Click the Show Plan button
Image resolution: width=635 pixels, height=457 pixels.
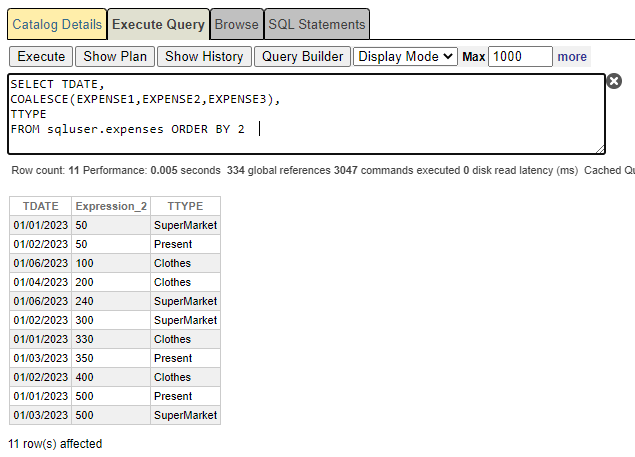(x=114, y=57)
